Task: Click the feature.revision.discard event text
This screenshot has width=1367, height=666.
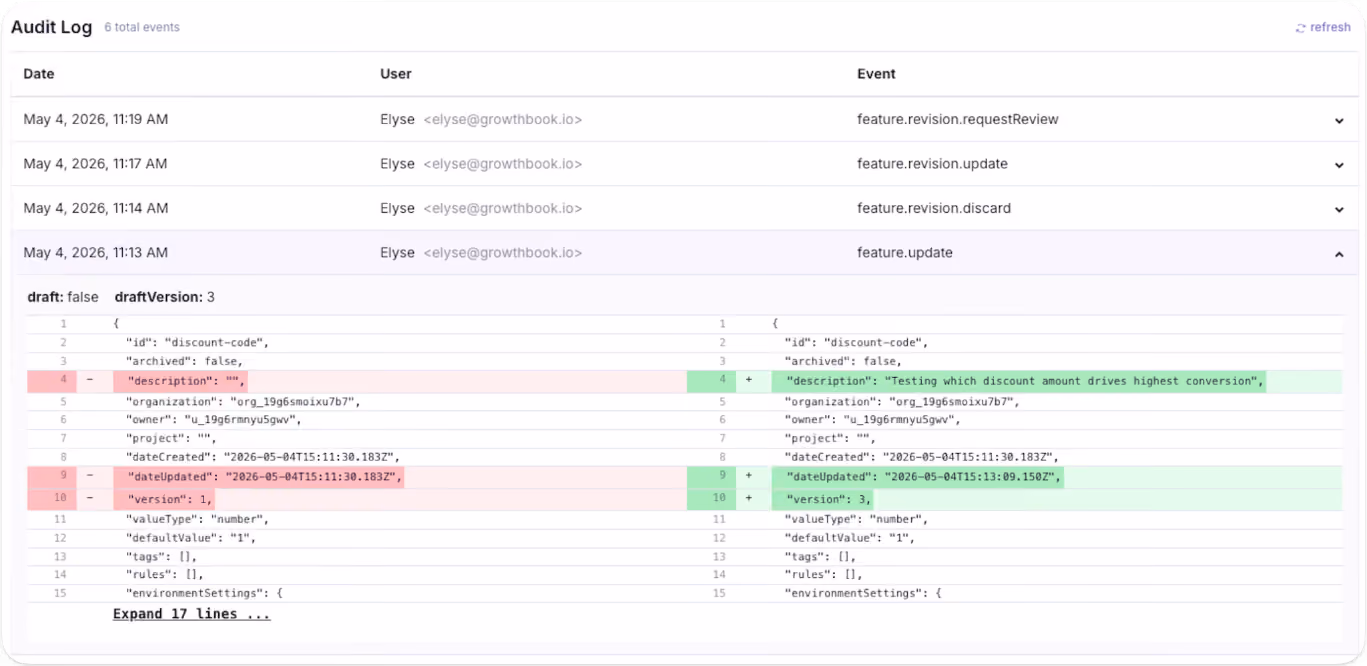Action: (x=934, y=208)
